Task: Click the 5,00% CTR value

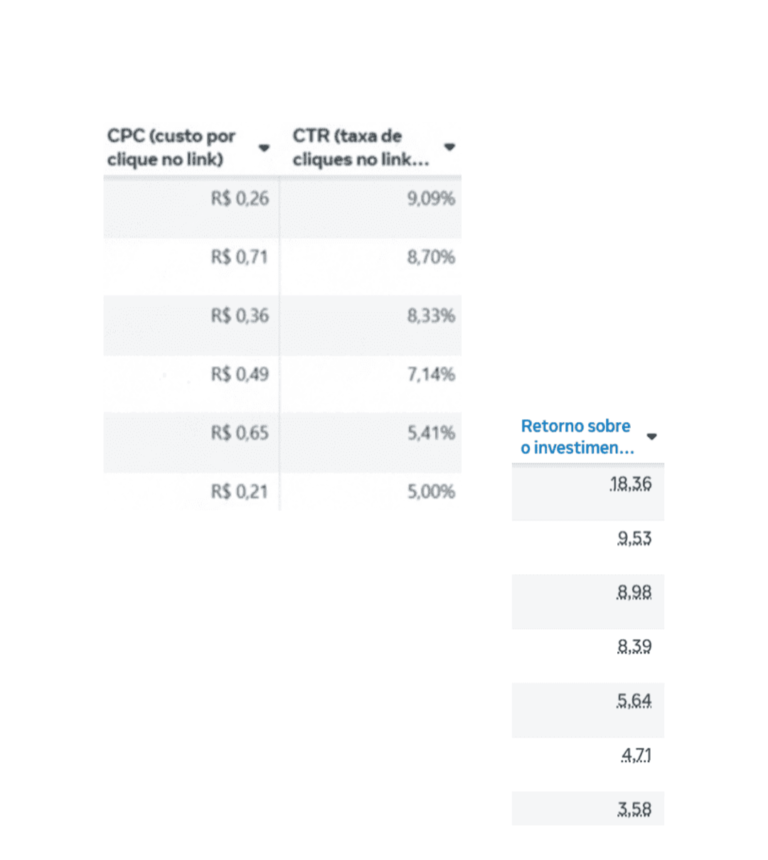Action: coord(431,491)
